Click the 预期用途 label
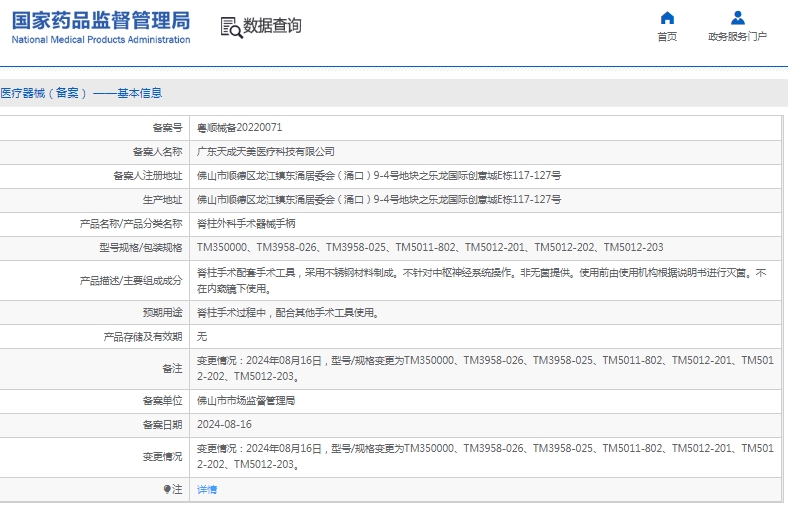 [x=162, y=313]
